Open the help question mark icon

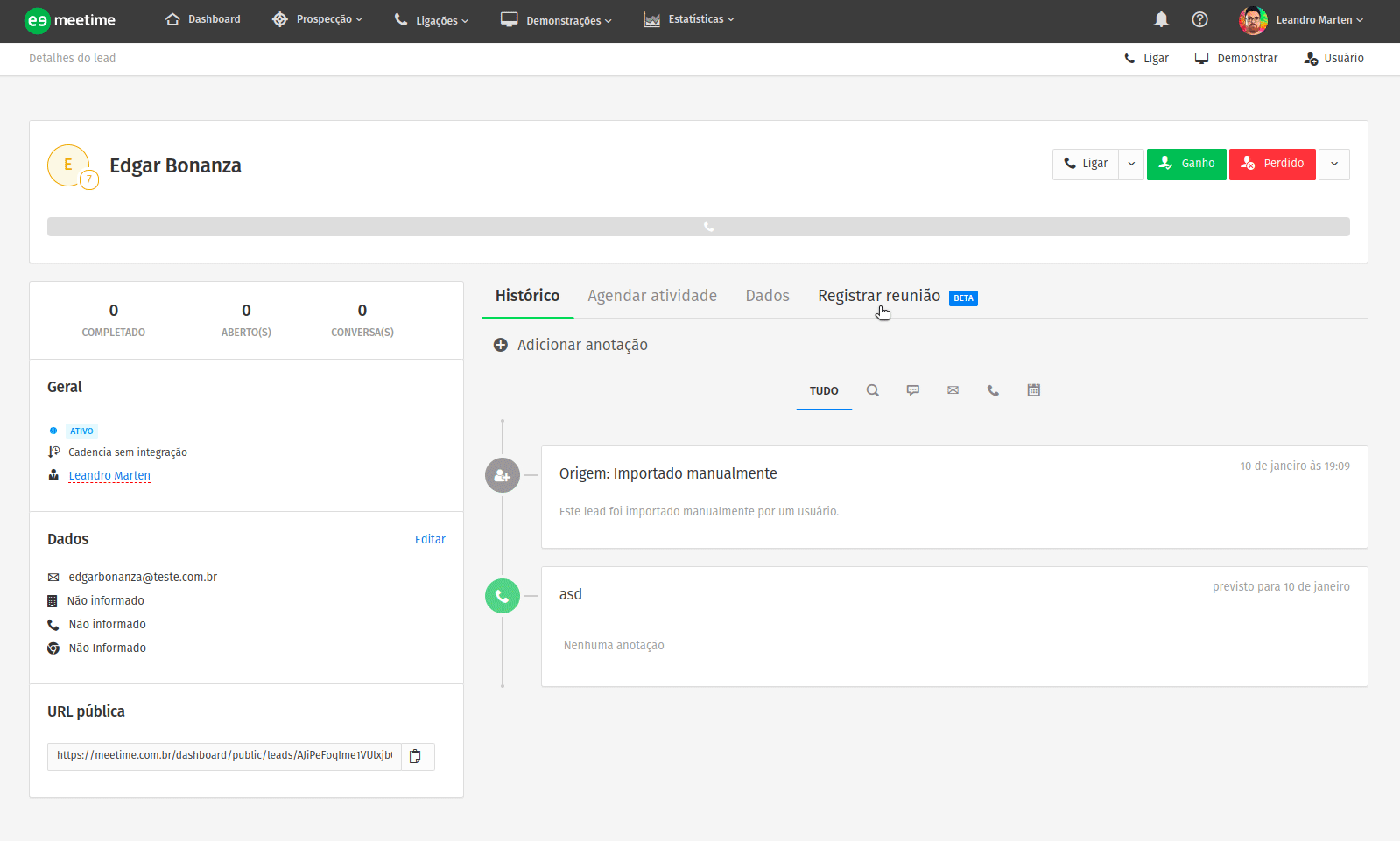[1199, 19]
